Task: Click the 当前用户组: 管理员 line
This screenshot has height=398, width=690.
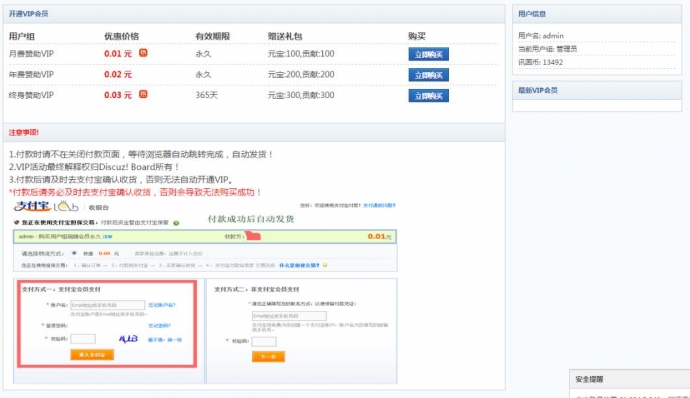Action: [x=547, y=49]
